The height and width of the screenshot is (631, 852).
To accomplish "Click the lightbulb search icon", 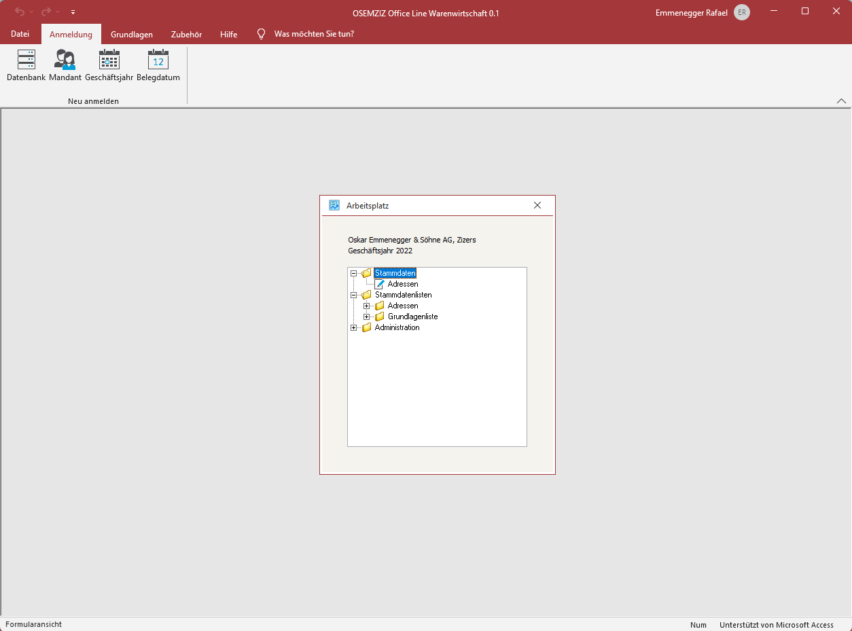I will (x=261, y=34).
